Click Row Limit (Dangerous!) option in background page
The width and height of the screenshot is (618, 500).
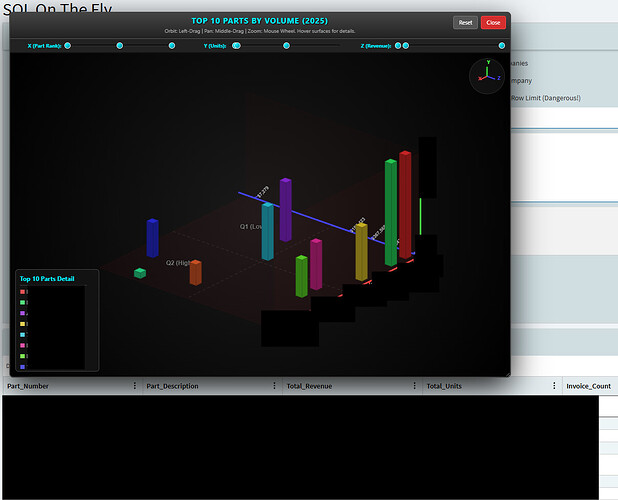coord(545,98)
